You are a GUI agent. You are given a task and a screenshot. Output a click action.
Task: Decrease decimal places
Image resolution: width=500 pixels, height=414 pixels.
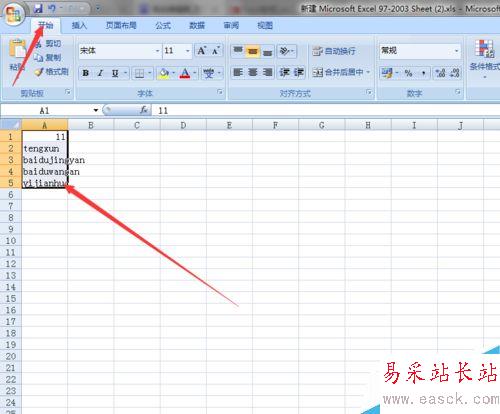point(455,73)
